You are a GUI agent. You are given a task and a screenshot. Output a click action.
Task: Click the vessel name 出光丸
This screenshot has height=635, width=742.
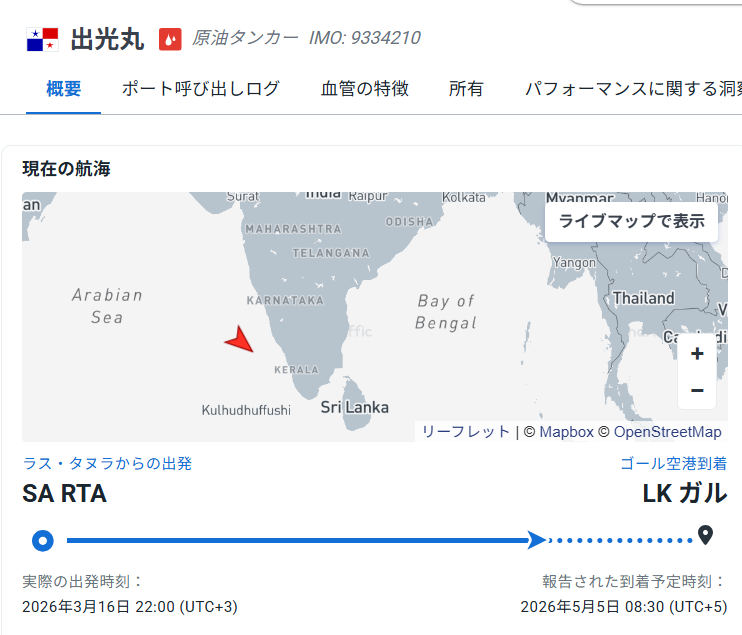tap(107, 39)
